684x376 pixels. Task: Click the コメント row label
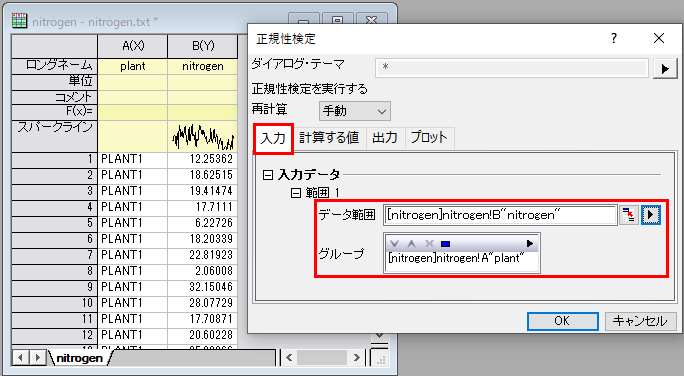(x=54, y=97)
